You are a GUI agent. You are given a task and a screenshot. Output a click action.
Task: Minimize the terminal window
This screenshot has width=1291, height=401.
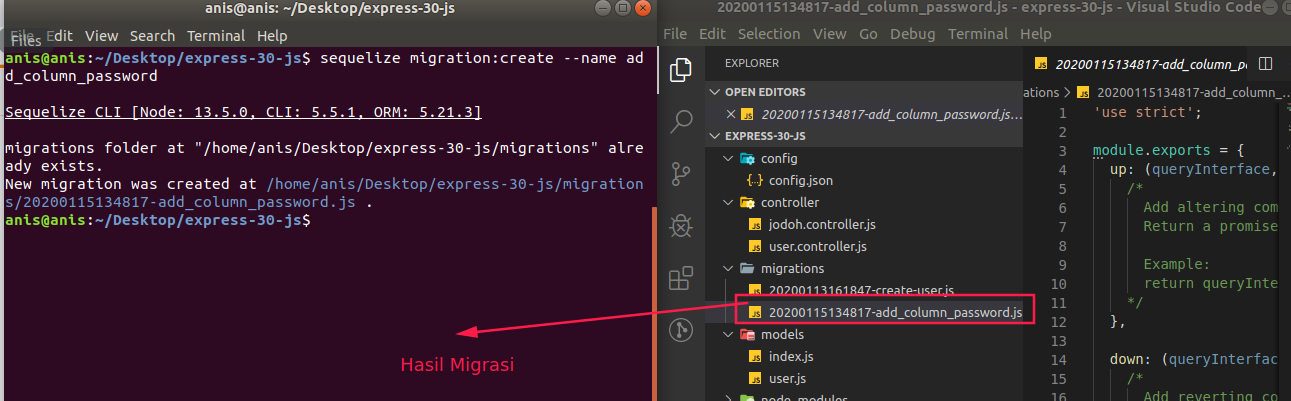(x=604, y=9)
